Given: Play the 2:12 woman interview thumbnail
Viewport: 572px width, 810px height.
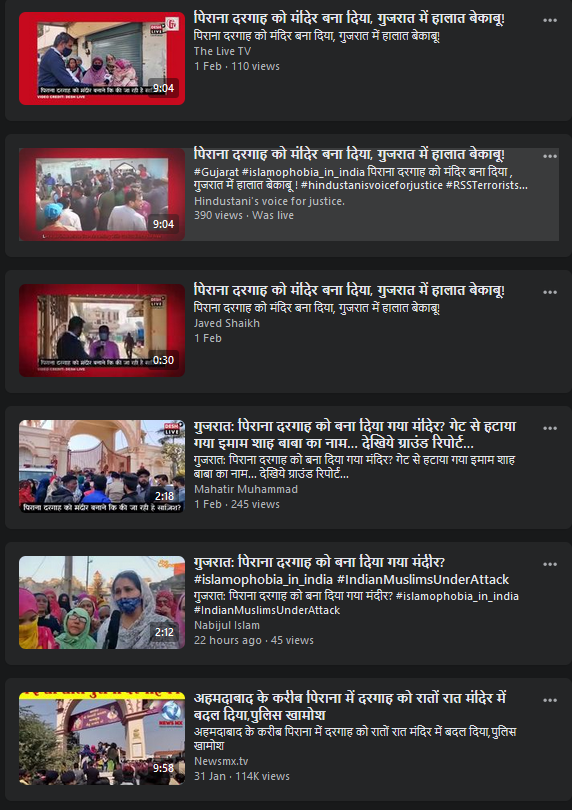Looking at the screenshot, I should click(102, 602).
